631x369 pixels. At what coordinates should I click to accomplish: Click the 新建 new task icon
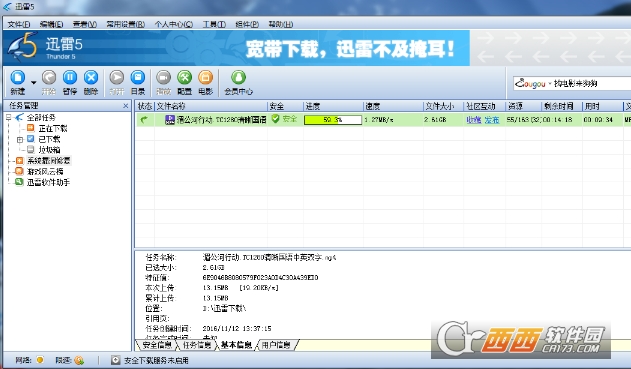coord(18,77)
